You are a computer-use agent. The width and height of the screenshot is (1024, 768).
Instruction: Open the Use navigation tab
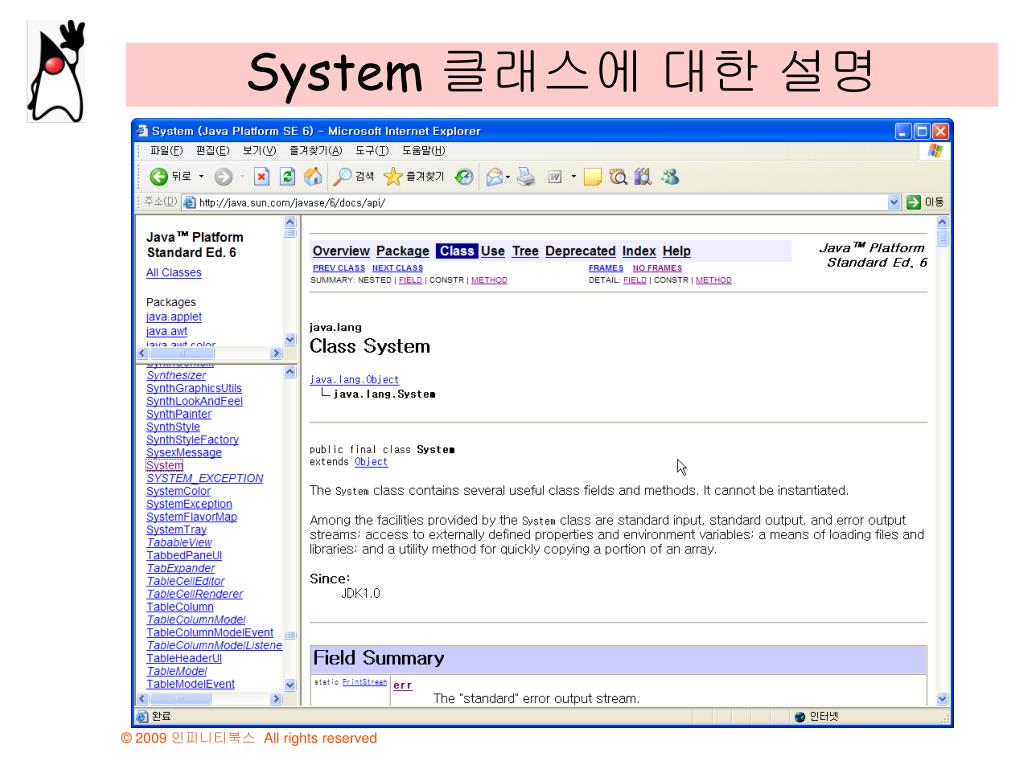pos(492,251)
